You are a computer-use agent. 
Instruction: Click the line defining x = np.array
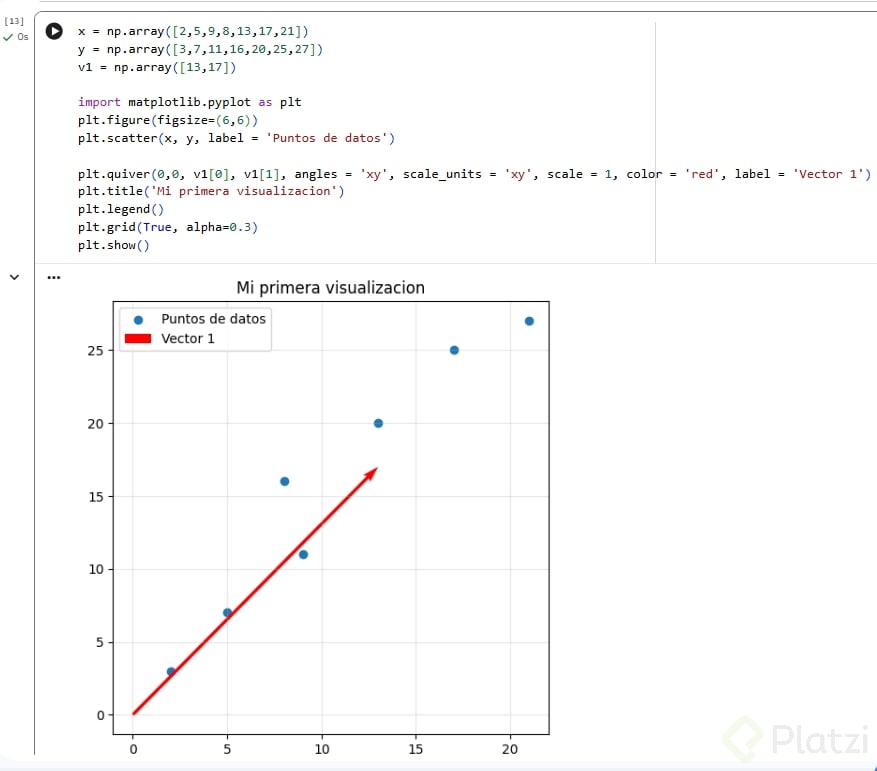pos(193,31)
